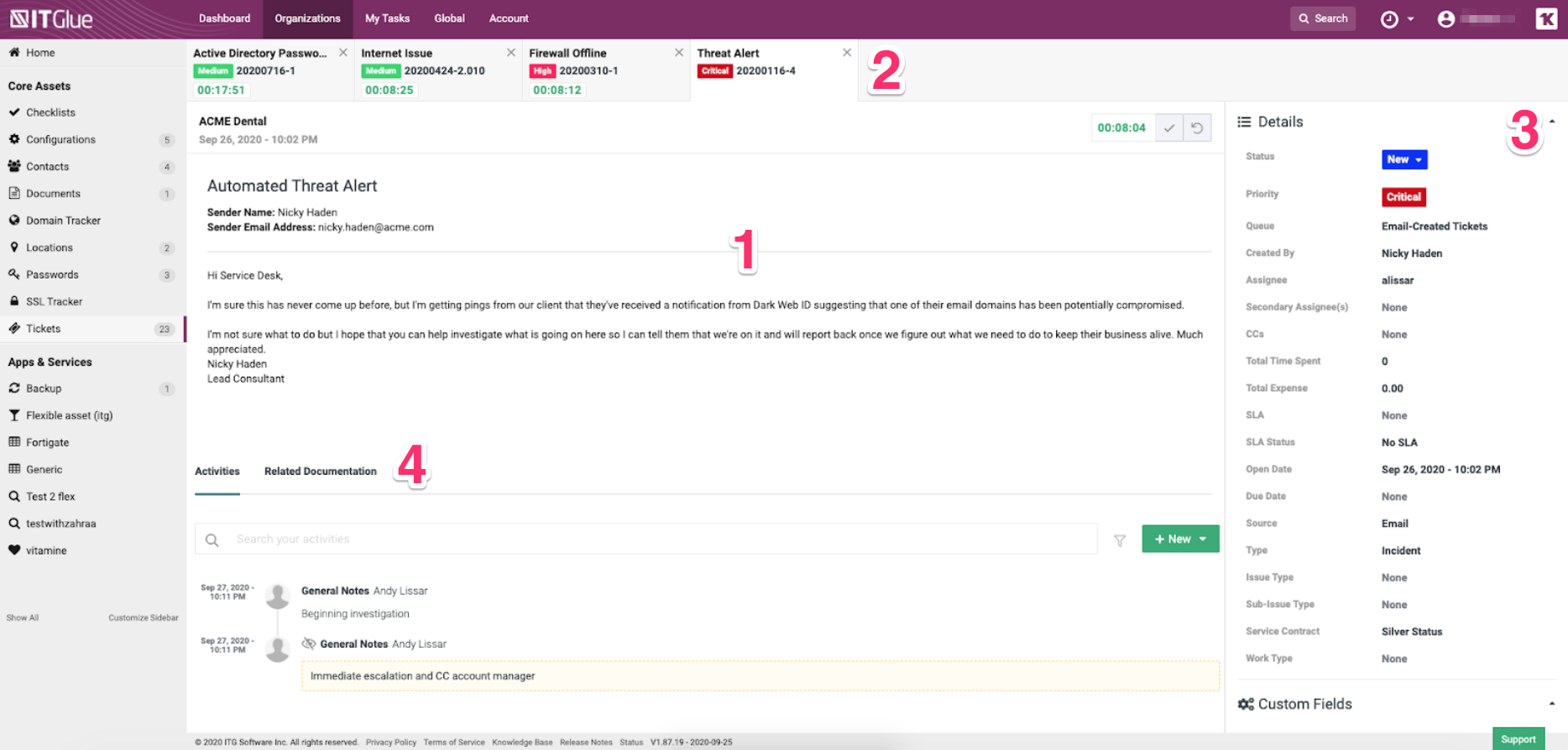1568x750 pixels.
Task: Open the clock timer icon in the top bar
Action: (x=1389, y=19)
